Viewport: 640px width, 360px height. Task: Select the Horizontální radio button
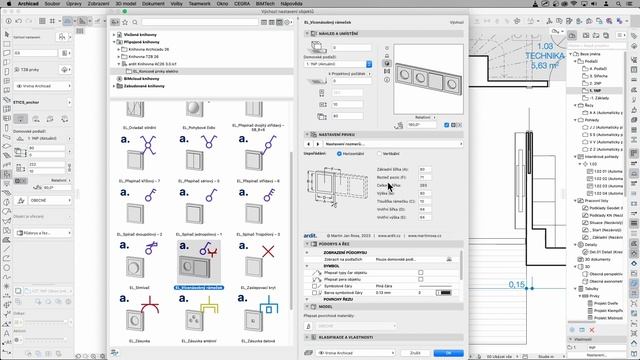click(x=339, y=154)
